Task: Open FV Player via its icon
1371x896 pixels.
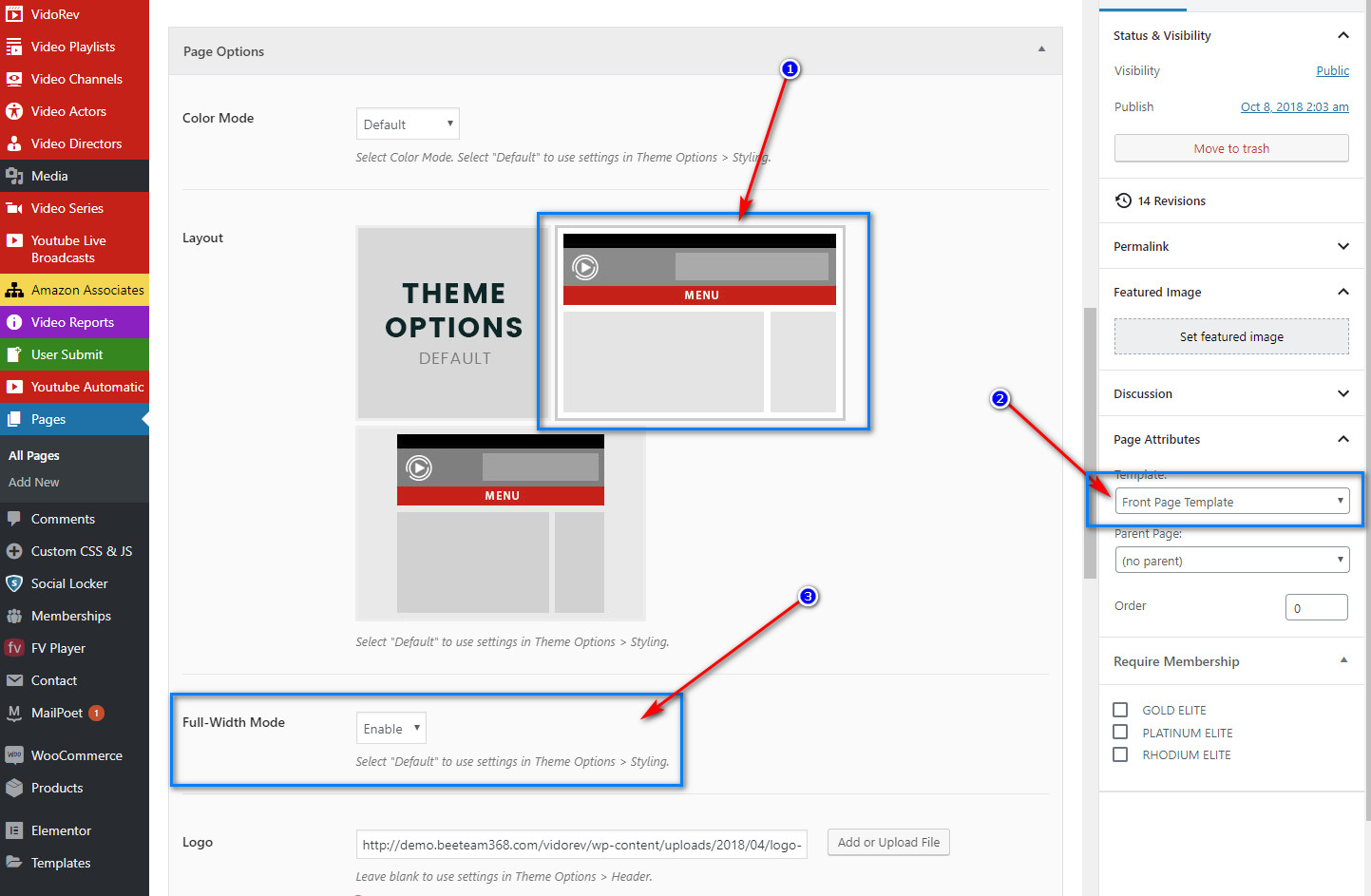Action: click(14, 648)
